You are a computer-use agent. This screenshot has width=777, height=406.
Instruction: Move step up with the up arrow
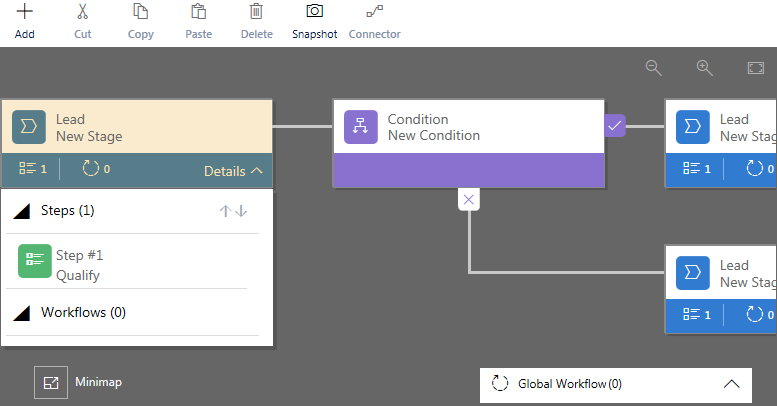pos(225,211)
